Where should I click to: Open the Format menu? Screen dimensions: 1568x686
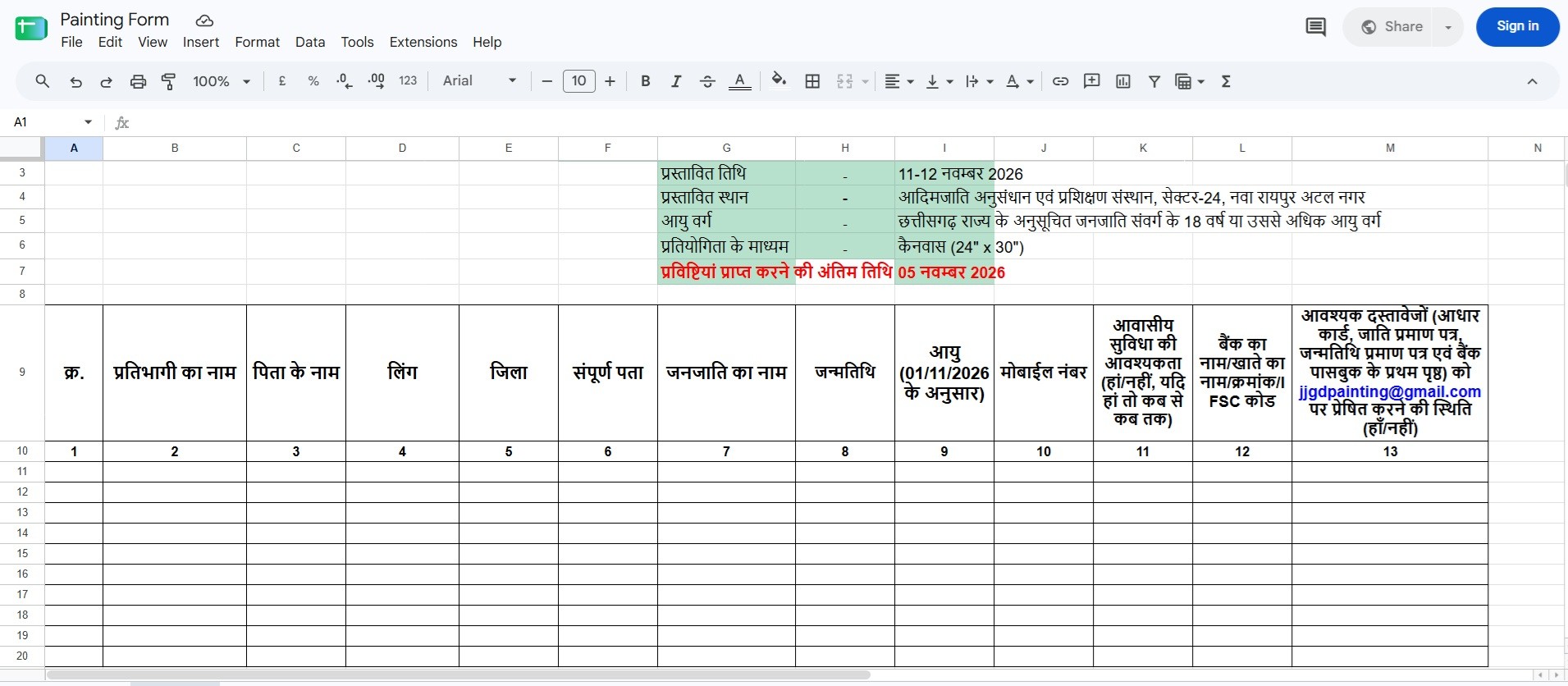point(258,42)
